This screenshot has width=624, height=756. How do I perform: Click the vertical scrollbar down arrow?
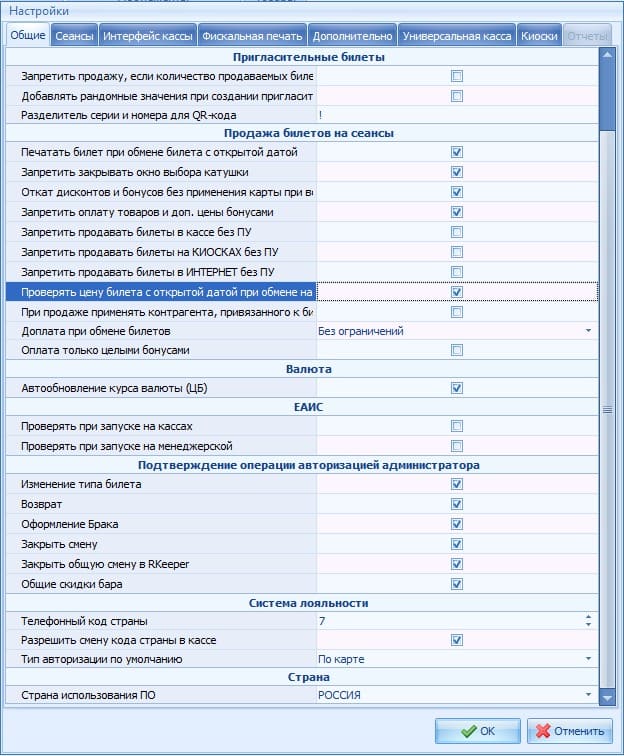606,695
